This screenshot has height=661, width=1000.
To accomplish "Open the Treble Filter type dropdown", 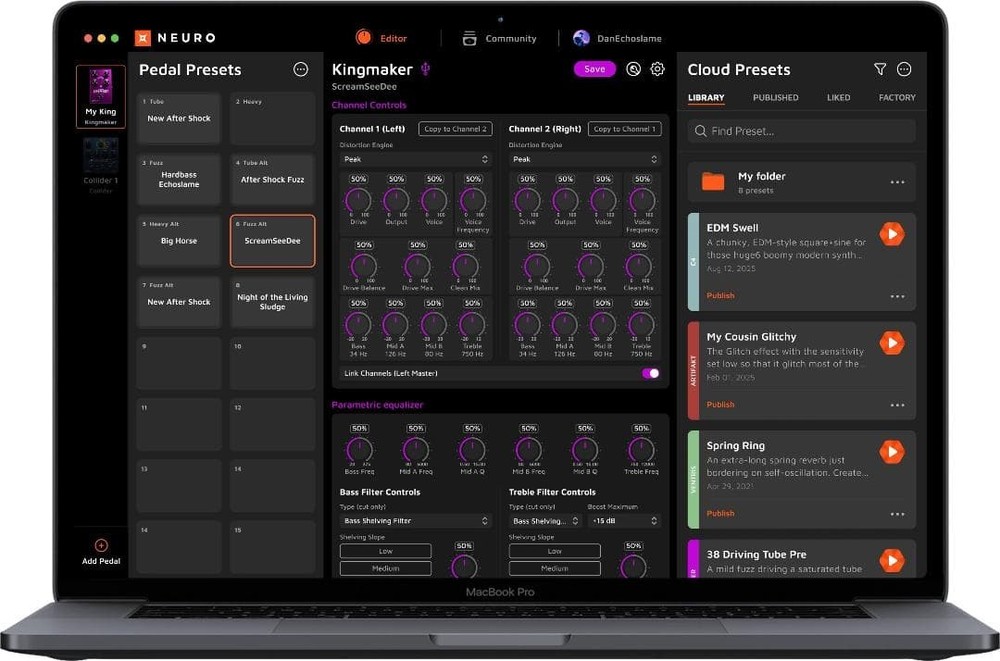I will coord(545,521).
